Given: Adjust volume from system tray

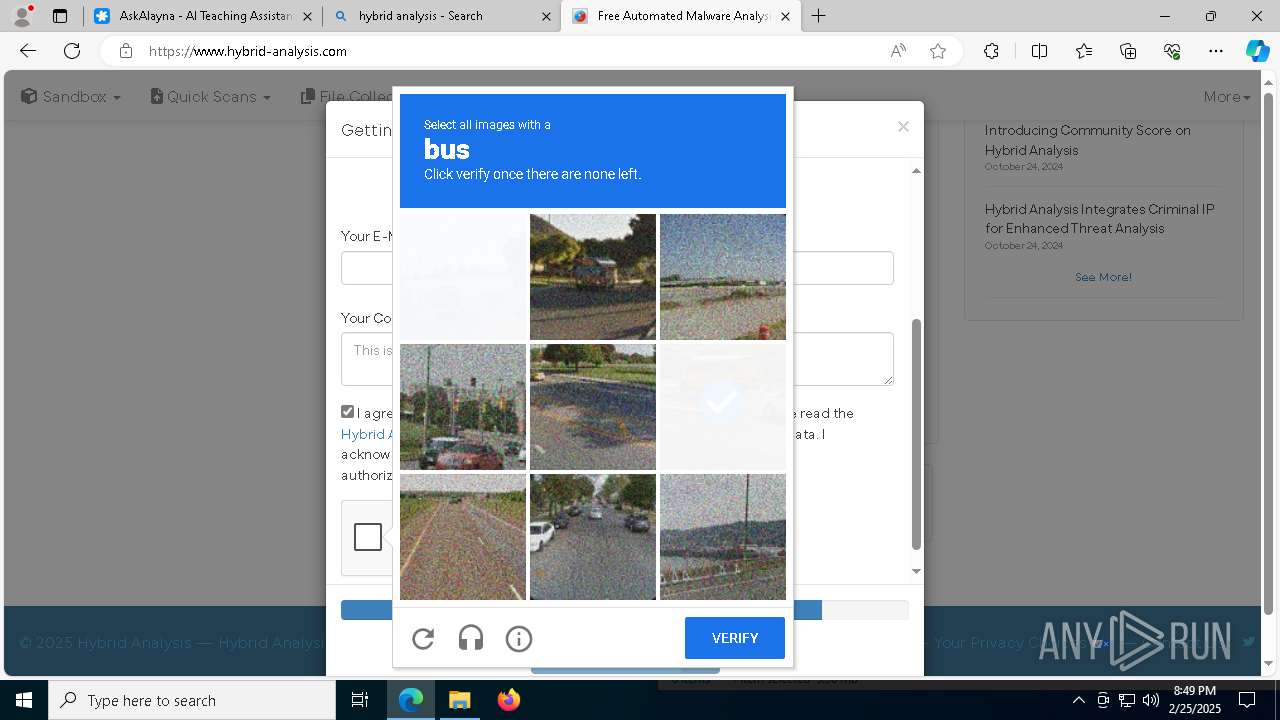Looking at the screenshot, I should (x=1151, y=700).
